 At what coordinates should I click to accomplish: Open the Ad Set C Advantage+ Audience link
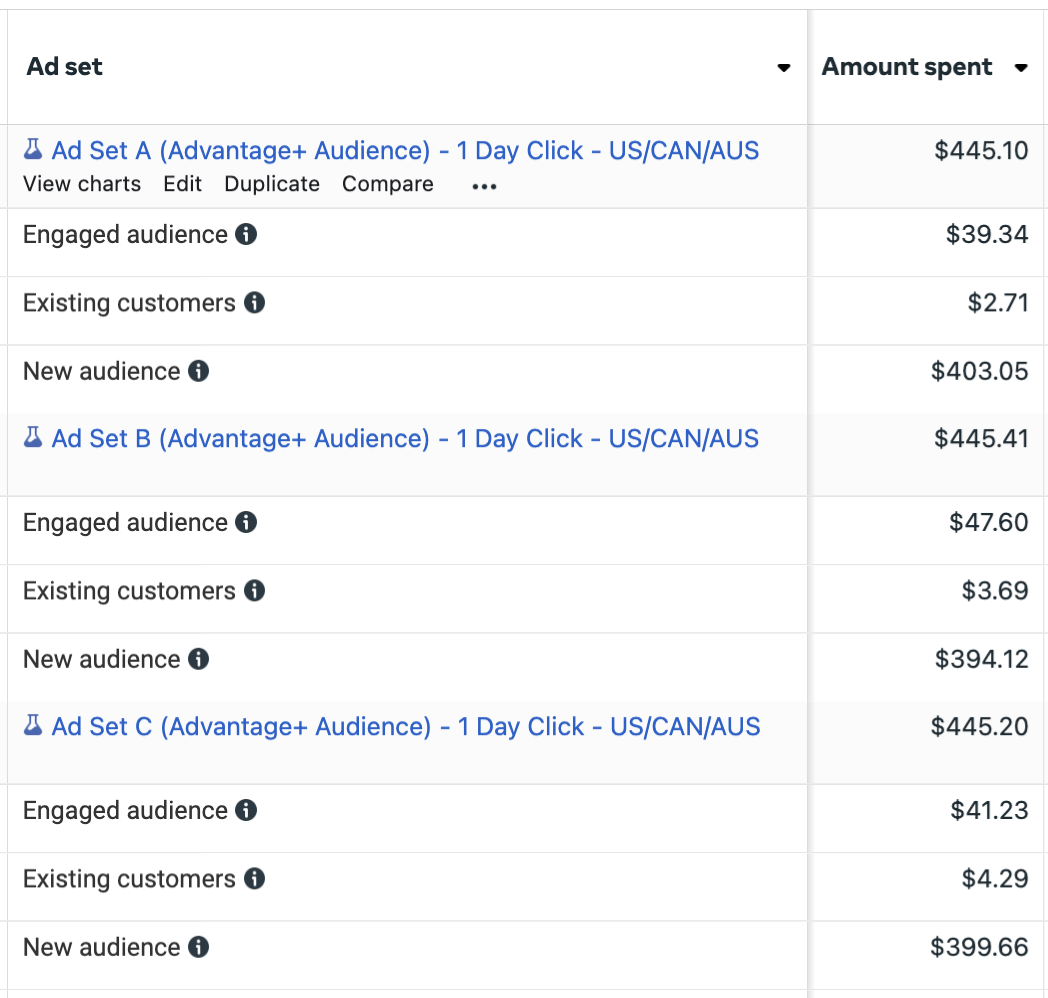406,727
